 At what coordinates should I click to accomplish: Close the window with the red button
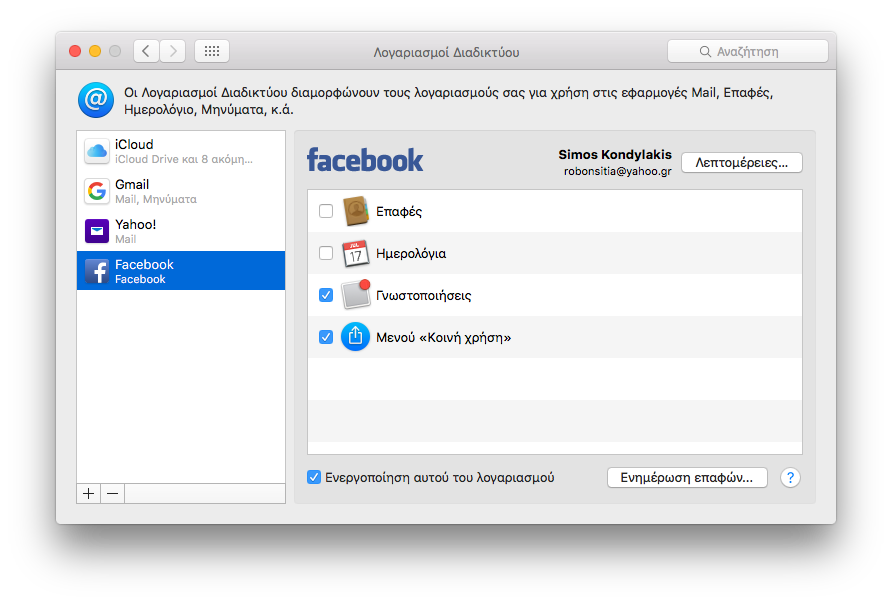[75, 51]
